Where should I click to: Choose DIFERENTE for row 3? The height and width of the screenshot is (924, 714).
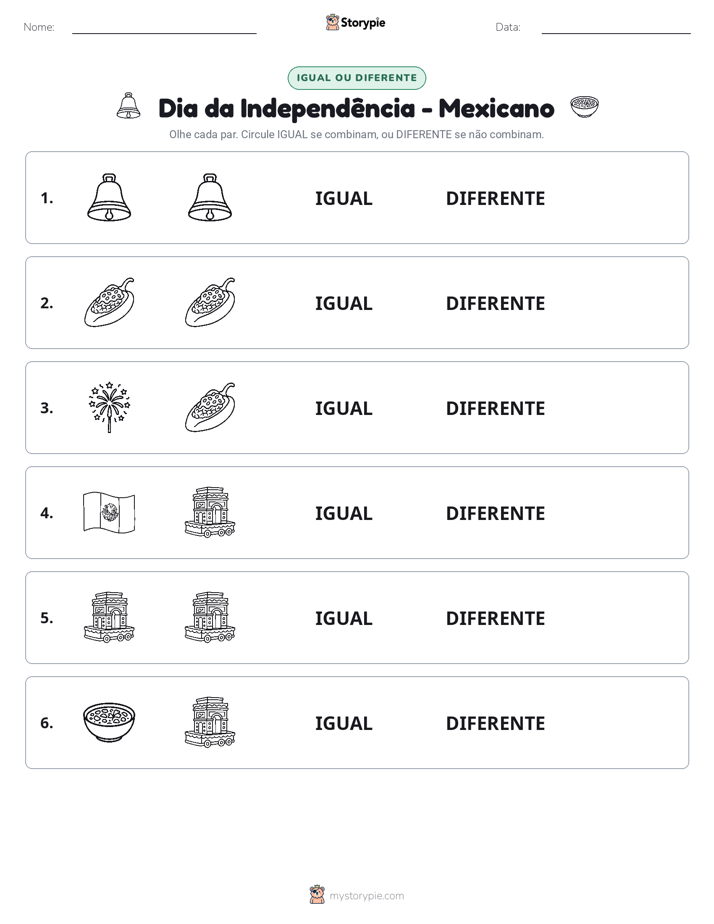pyautogui.click(x=495, y=408)
